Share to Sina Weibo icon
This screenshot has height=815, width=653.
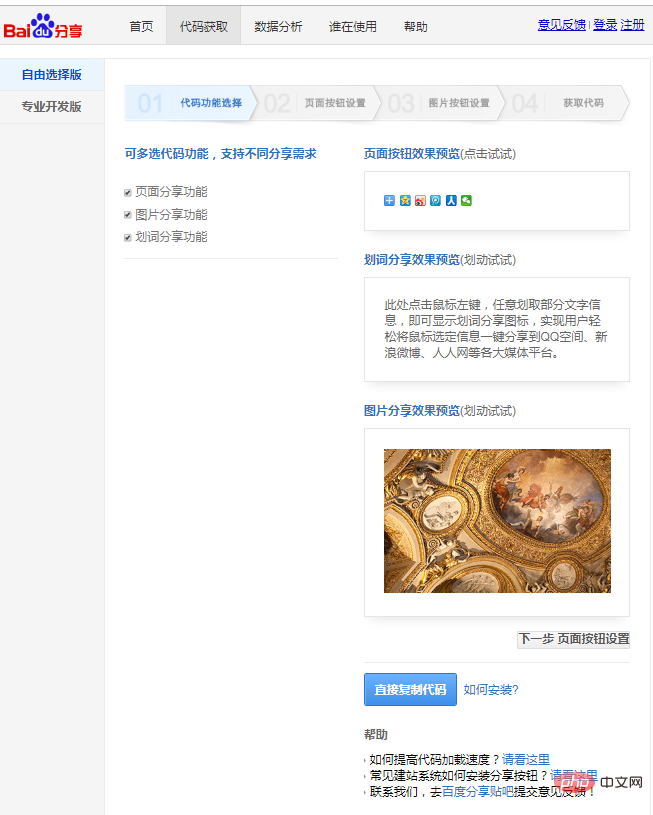[x=420, y=201]
